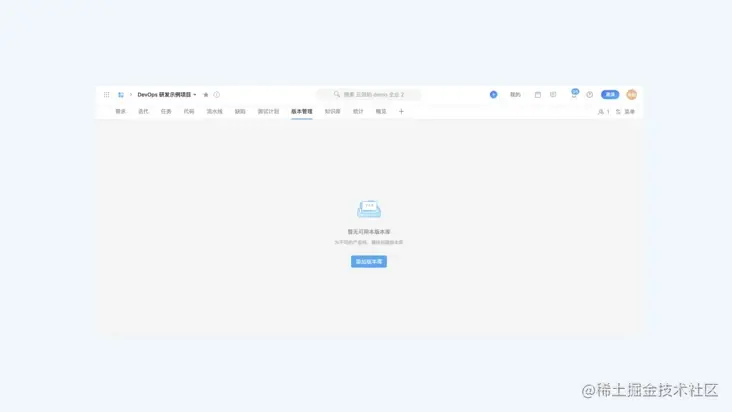Viewport: 732px width, 412px height.
Task: Open notifications bell with badge
Action: tap(574, 94)
